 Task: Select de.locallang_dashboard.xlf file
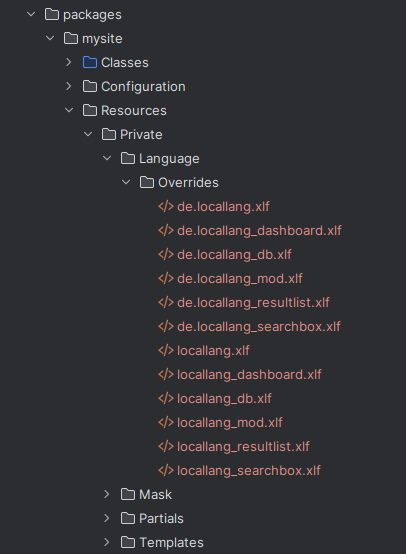coord(259,230)
